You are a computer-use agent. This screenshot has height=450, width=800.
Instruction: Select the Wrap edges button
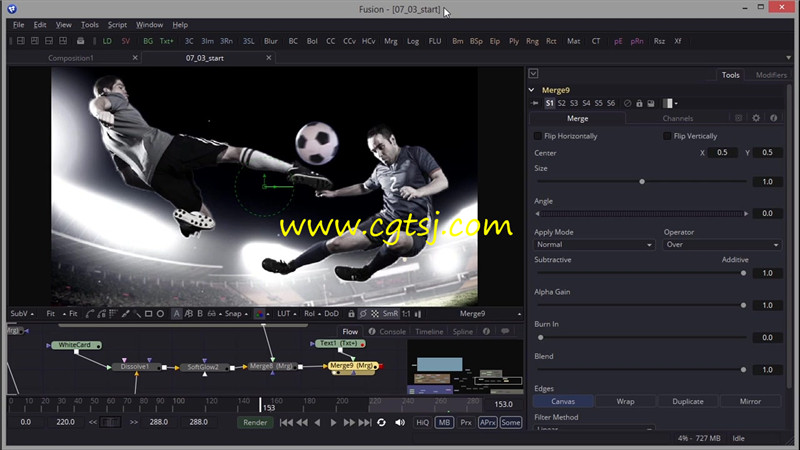625,402
